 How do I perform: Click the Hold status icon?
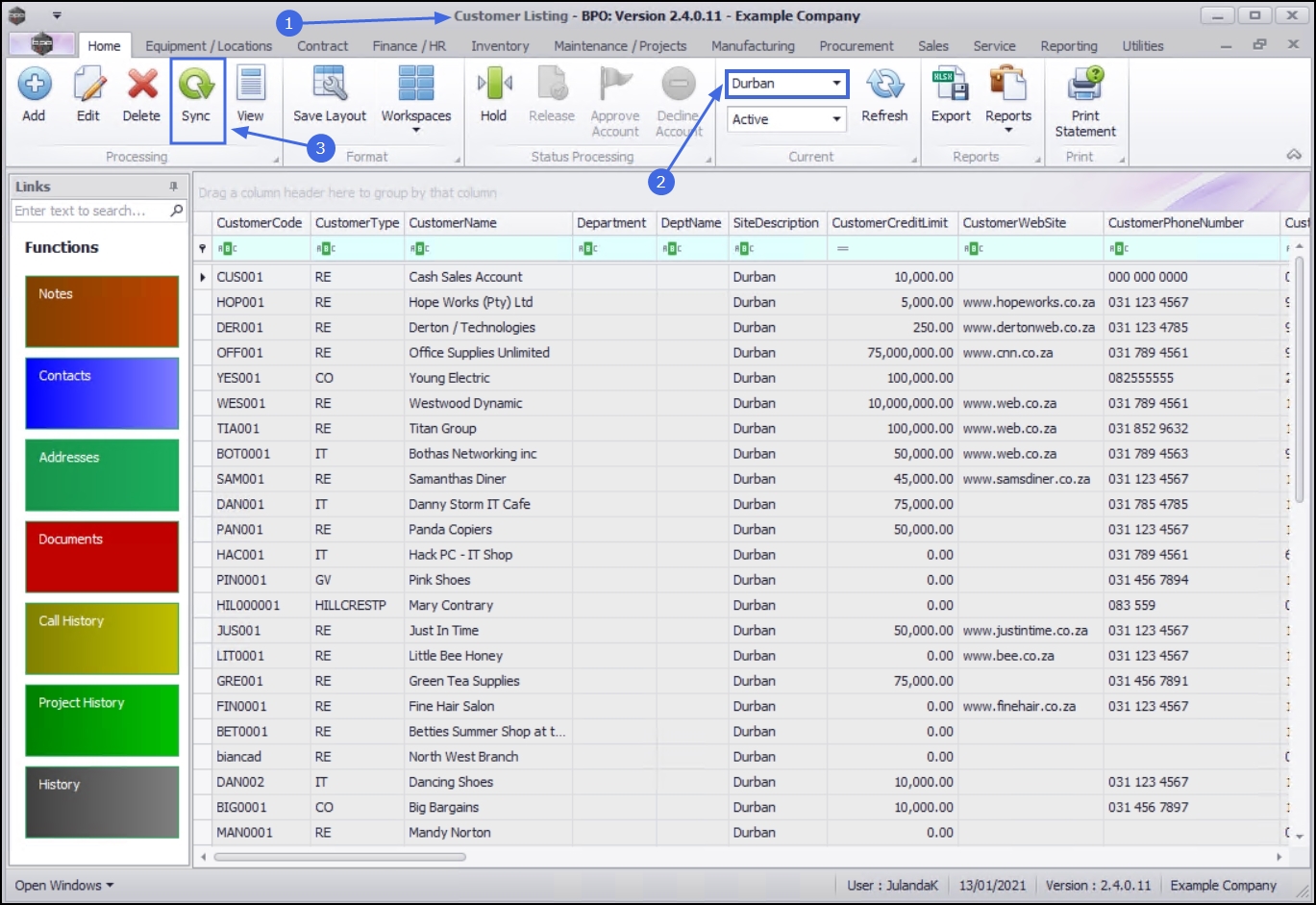tap(494, 85)
